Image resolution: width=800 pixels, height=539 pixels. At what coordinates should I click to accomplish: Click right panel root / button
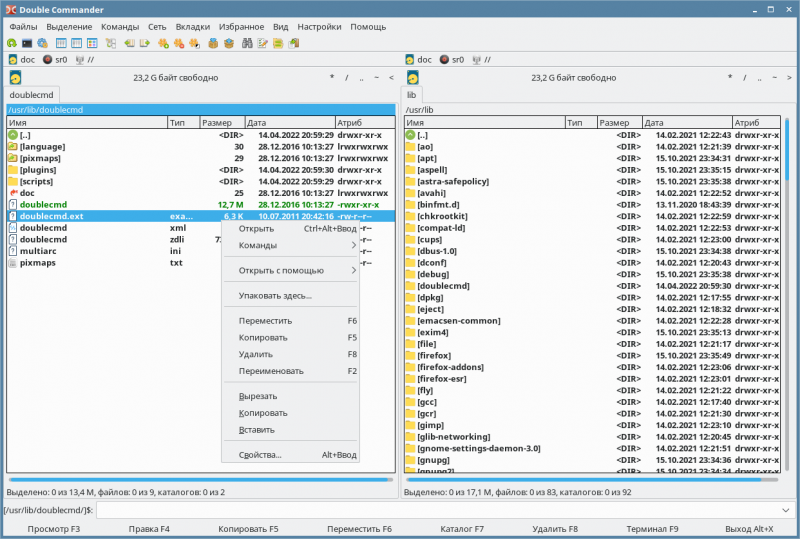[744, 78]
